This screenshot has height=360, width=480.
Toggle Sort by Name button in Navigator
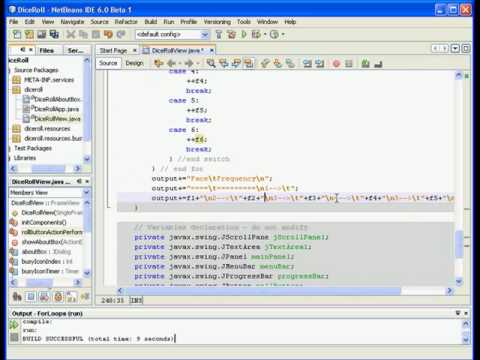(x=72, y=296)
